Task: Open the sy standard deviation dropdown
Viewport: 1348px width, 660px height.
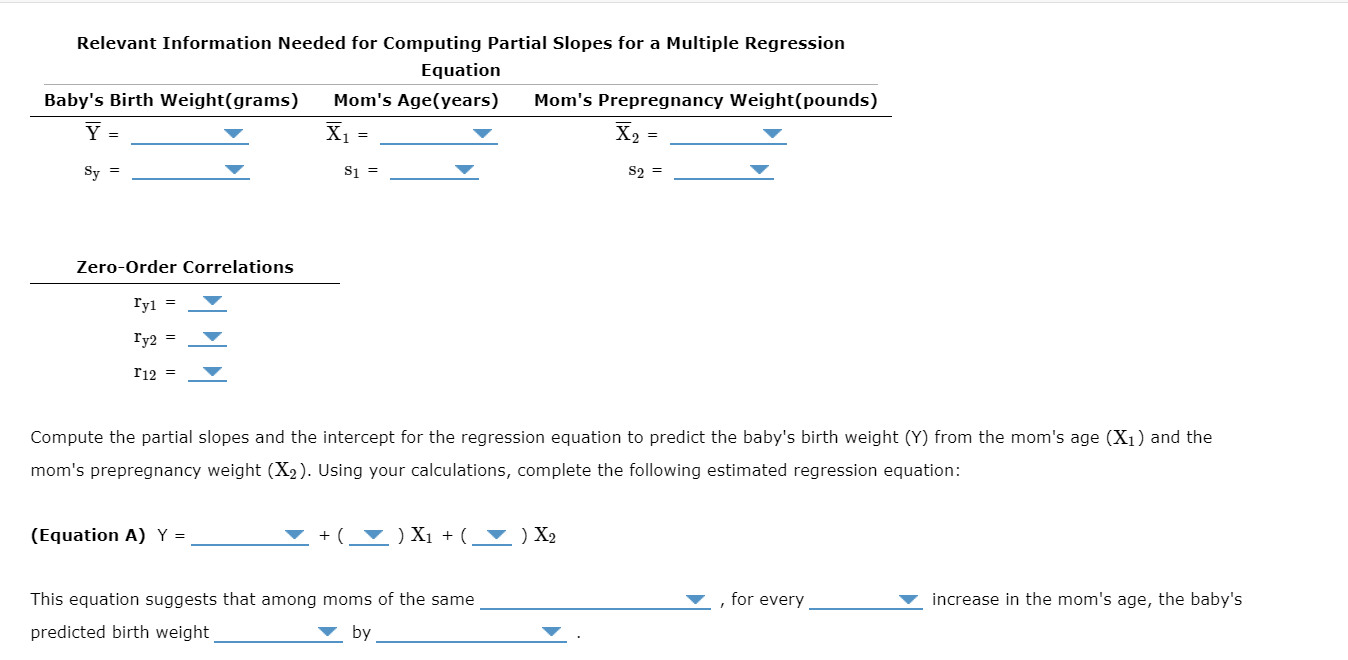Action: 233,169
